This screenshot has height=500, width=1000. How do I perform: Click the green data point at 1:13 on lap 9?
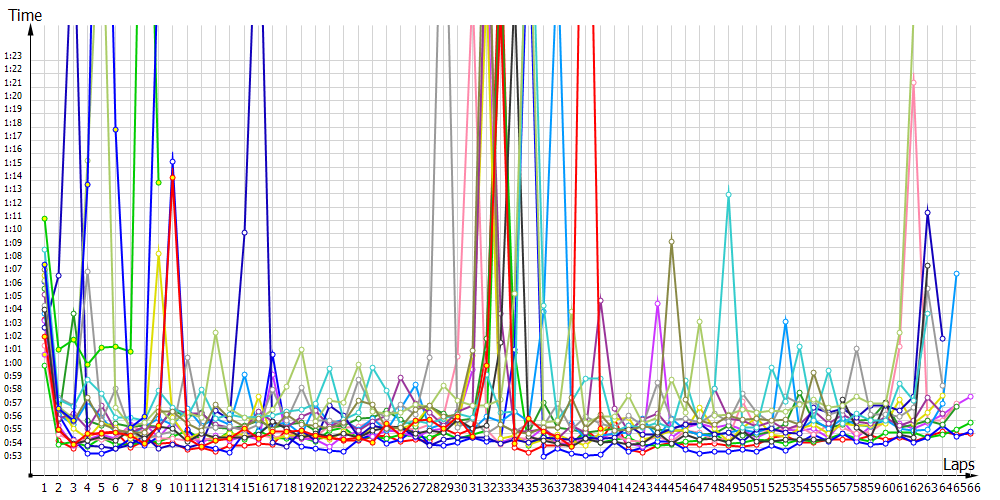pos(159,182)
